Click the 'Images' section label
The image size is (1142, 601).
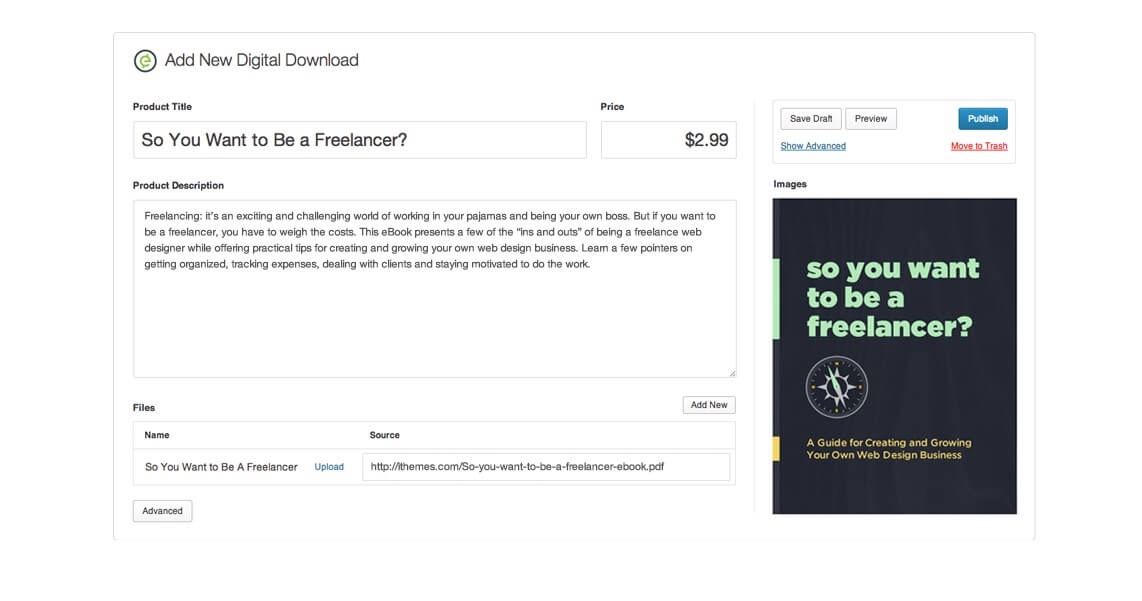point(789,184)
